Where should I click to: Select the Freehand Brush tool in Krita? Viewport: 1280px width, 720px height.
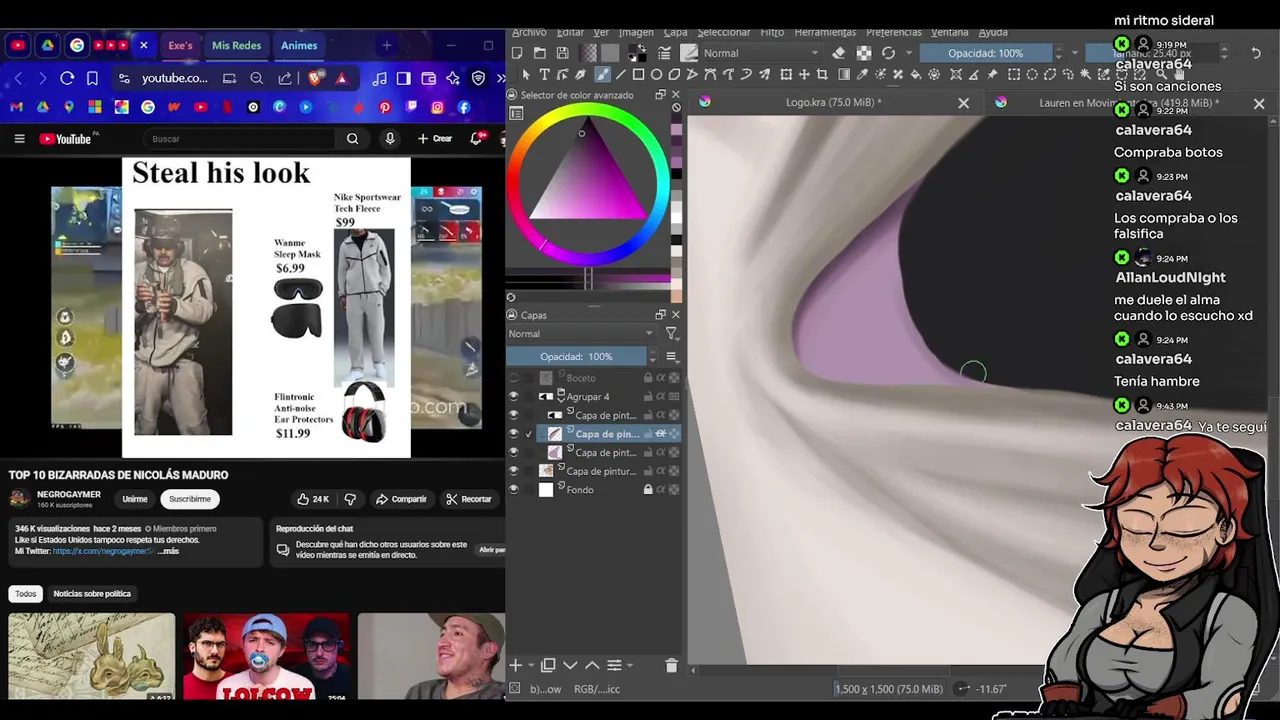pyautogui.click(x=602, y=74)
